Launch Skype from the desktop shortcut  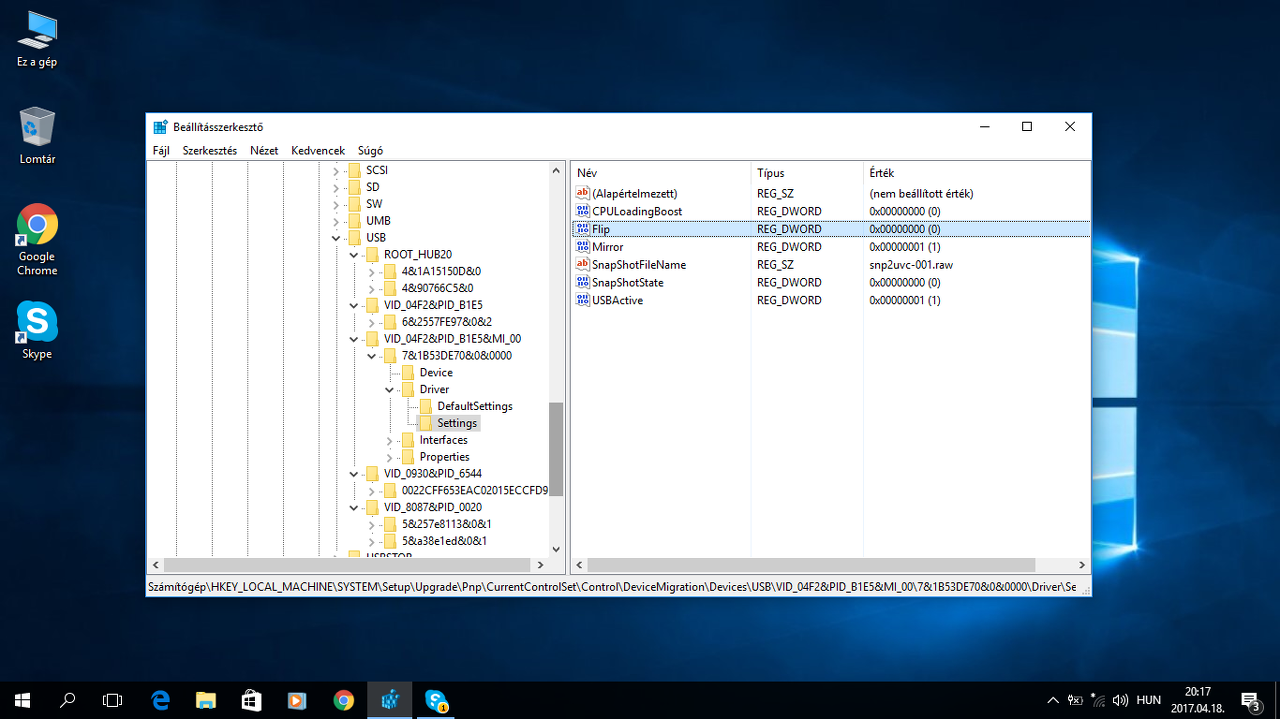click(x=37, y=330)
